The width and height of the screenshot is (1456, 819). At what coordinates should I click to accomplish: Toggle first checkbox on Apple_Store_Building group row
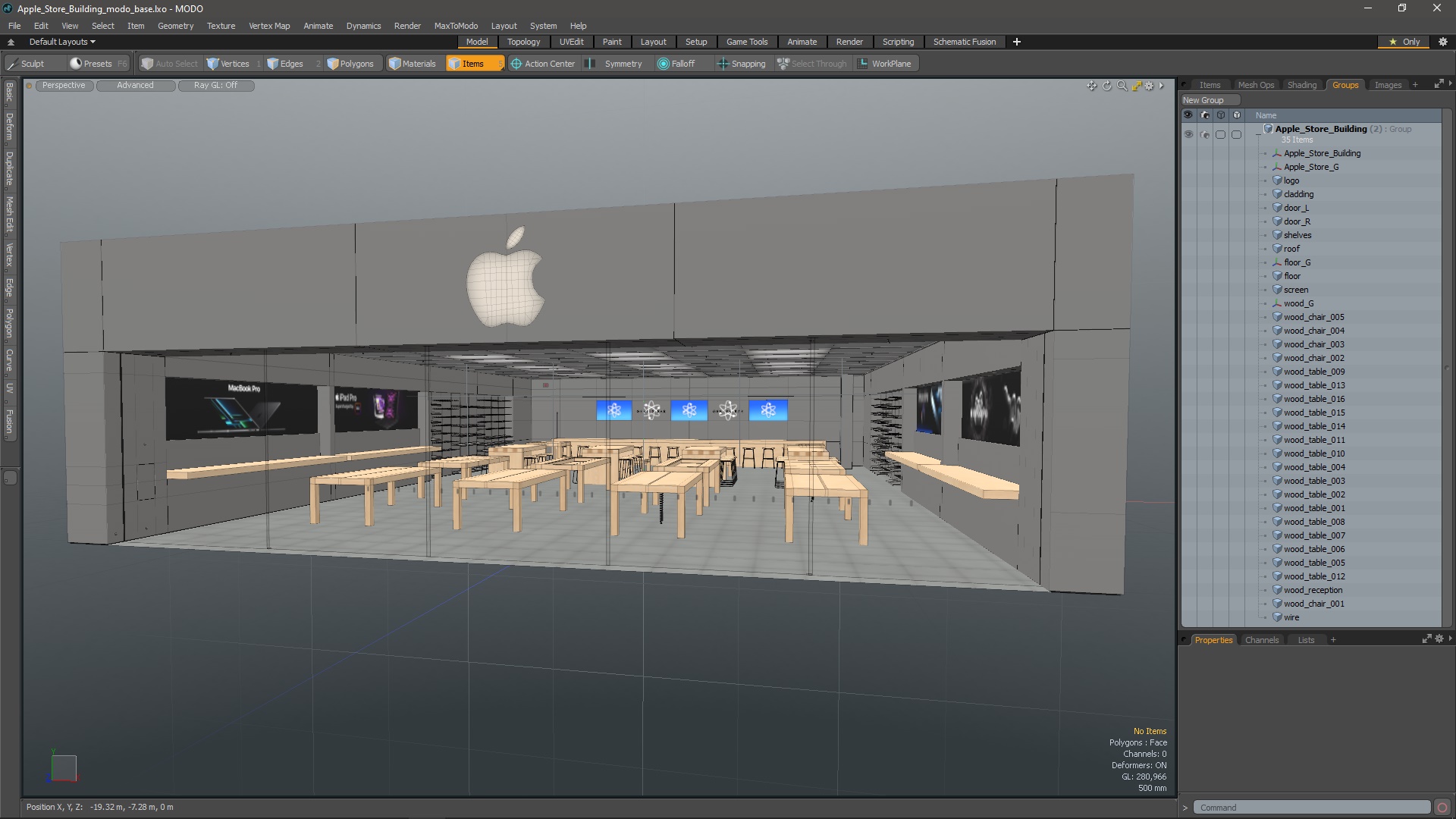point(1220,134)
